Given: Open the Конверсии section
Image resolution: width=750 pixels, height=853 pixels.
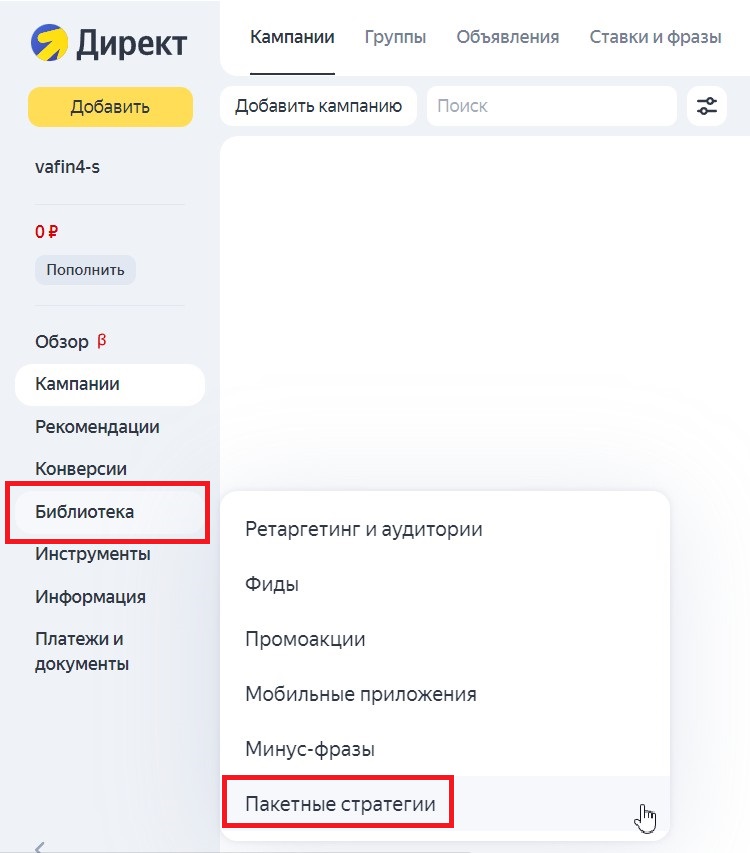Looking at the screenshot, I should pyautogui.click(x=81, y=469).
